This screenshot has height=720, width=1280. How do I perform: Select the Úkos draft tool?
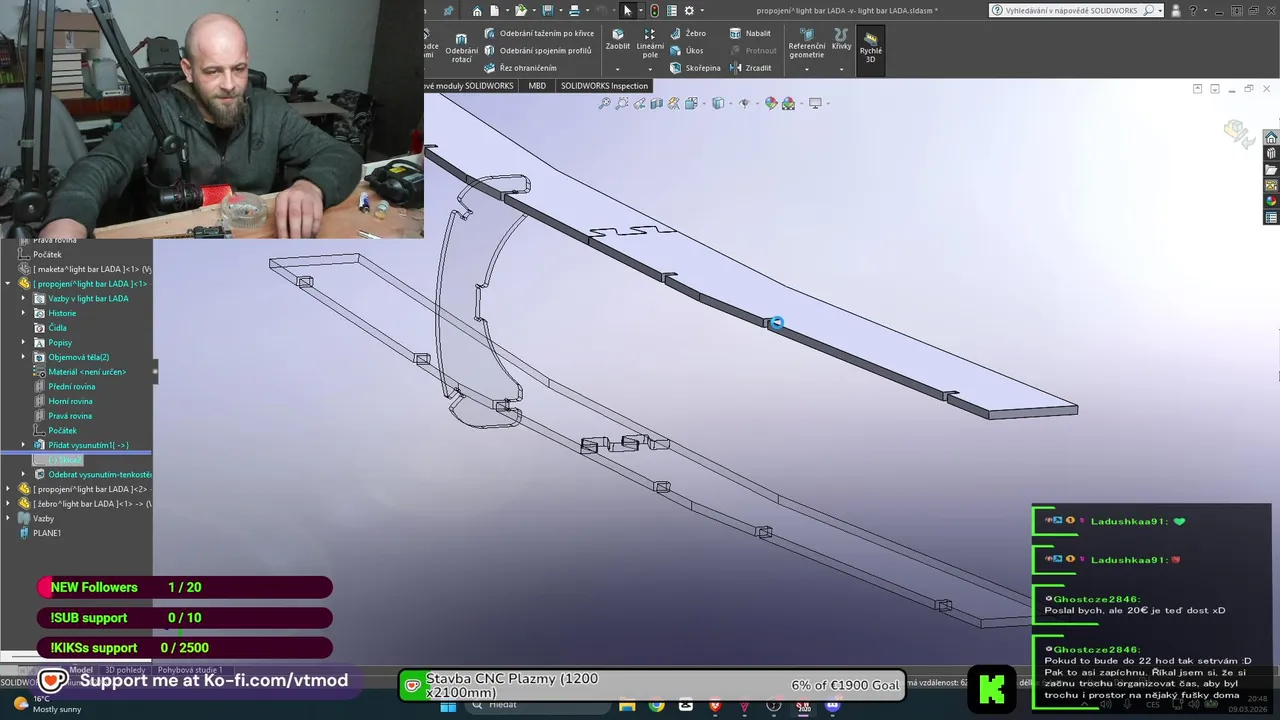(687, 50)
